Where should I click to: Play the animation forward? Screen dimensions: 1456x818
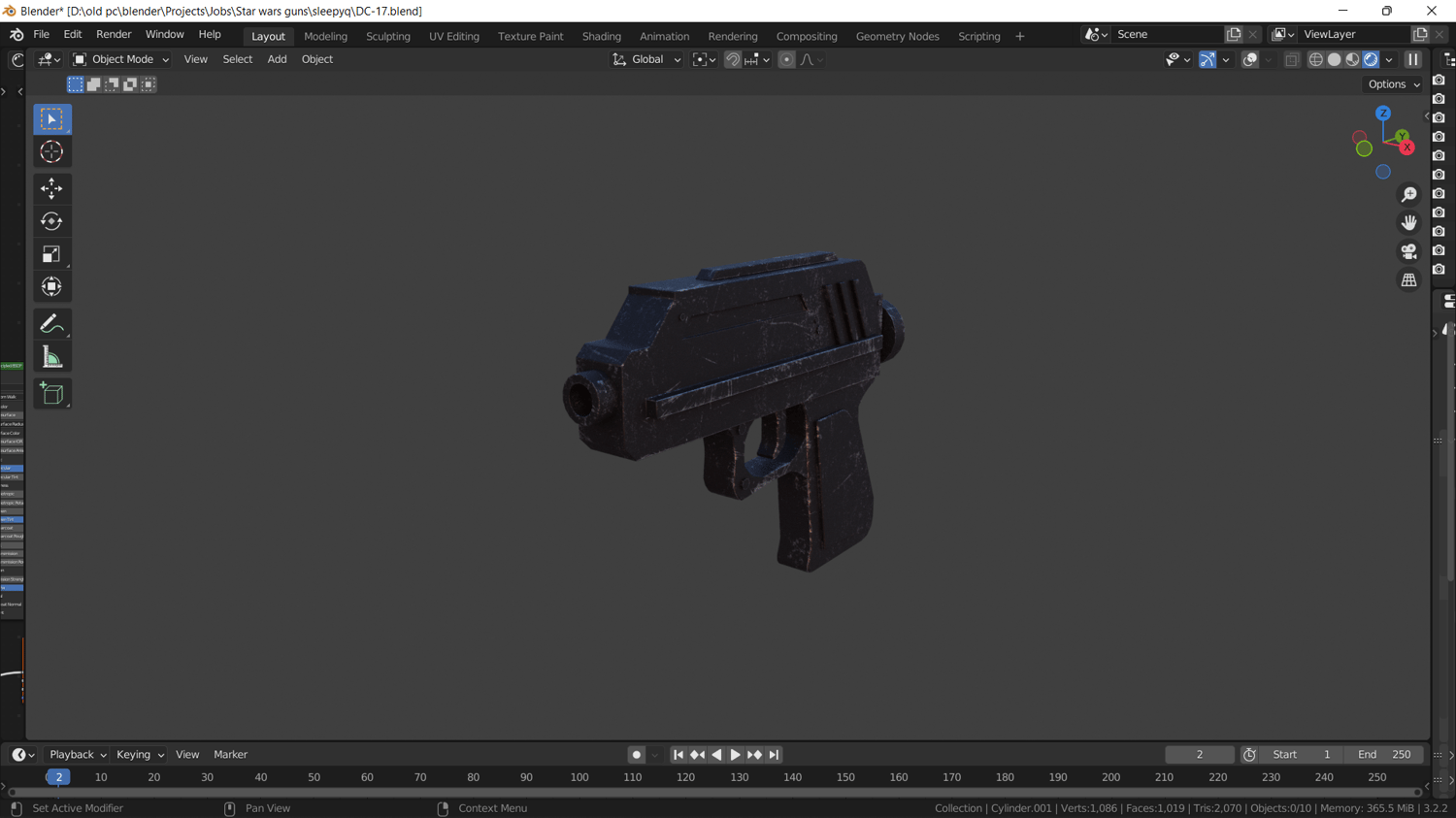coord(736,755)
